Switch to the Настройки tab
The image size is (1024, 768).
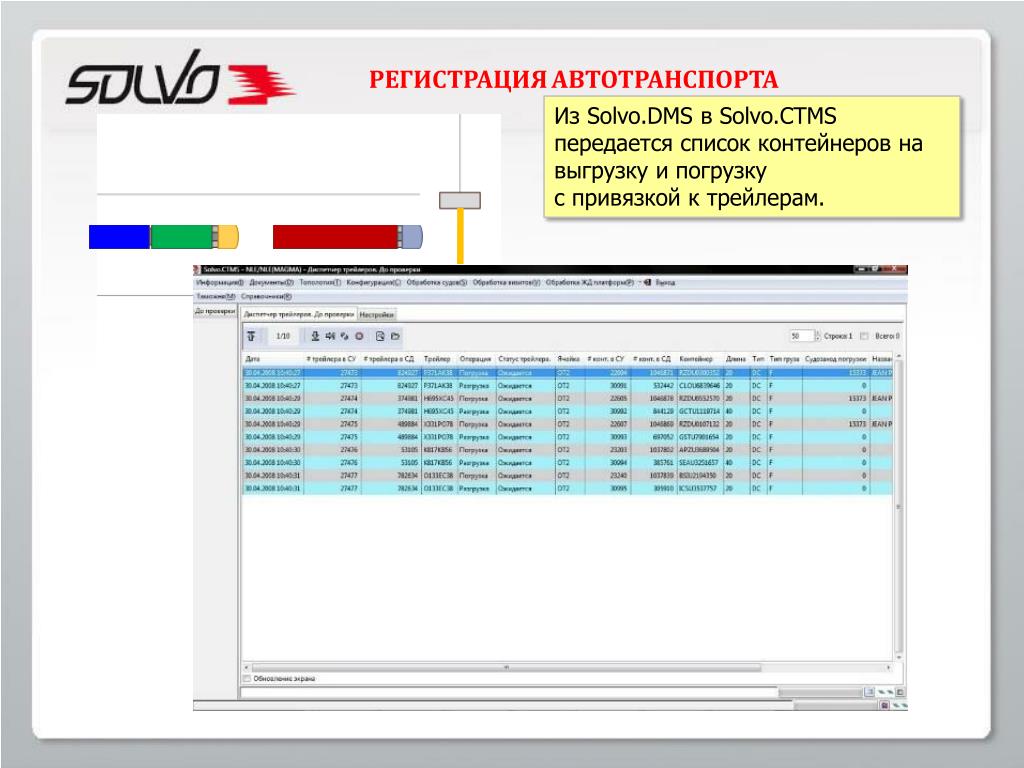pos(377,315)
